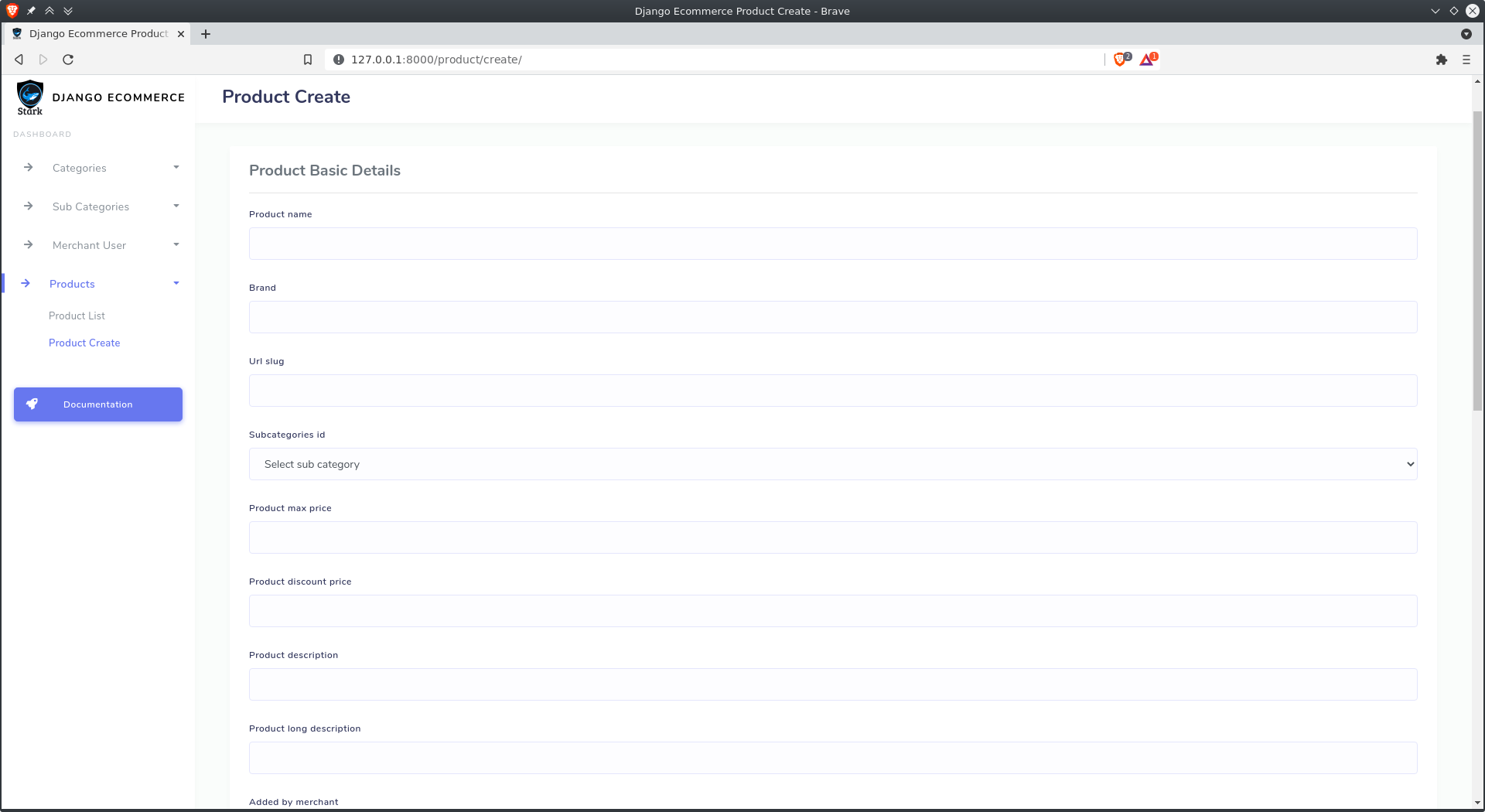Click the rocket icon on the Documentation button
The height and width of the screenshot is (812, 1485).
pyautogui.click(x=32, y=403)
